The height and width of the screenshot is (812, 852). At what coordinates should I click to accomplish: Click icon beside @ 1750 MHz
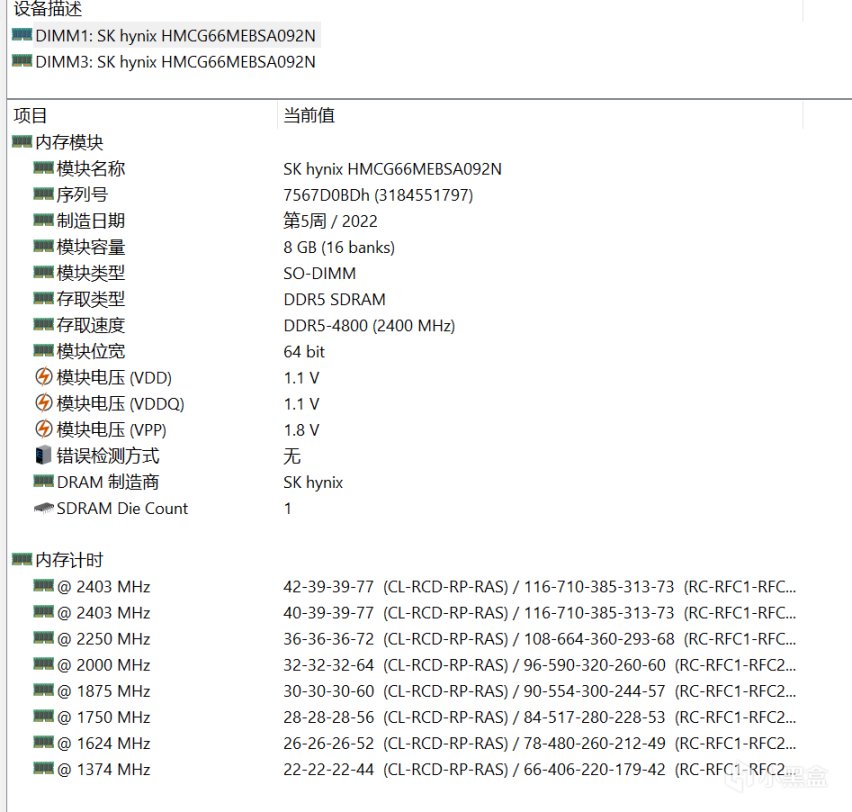coord(43,716)
